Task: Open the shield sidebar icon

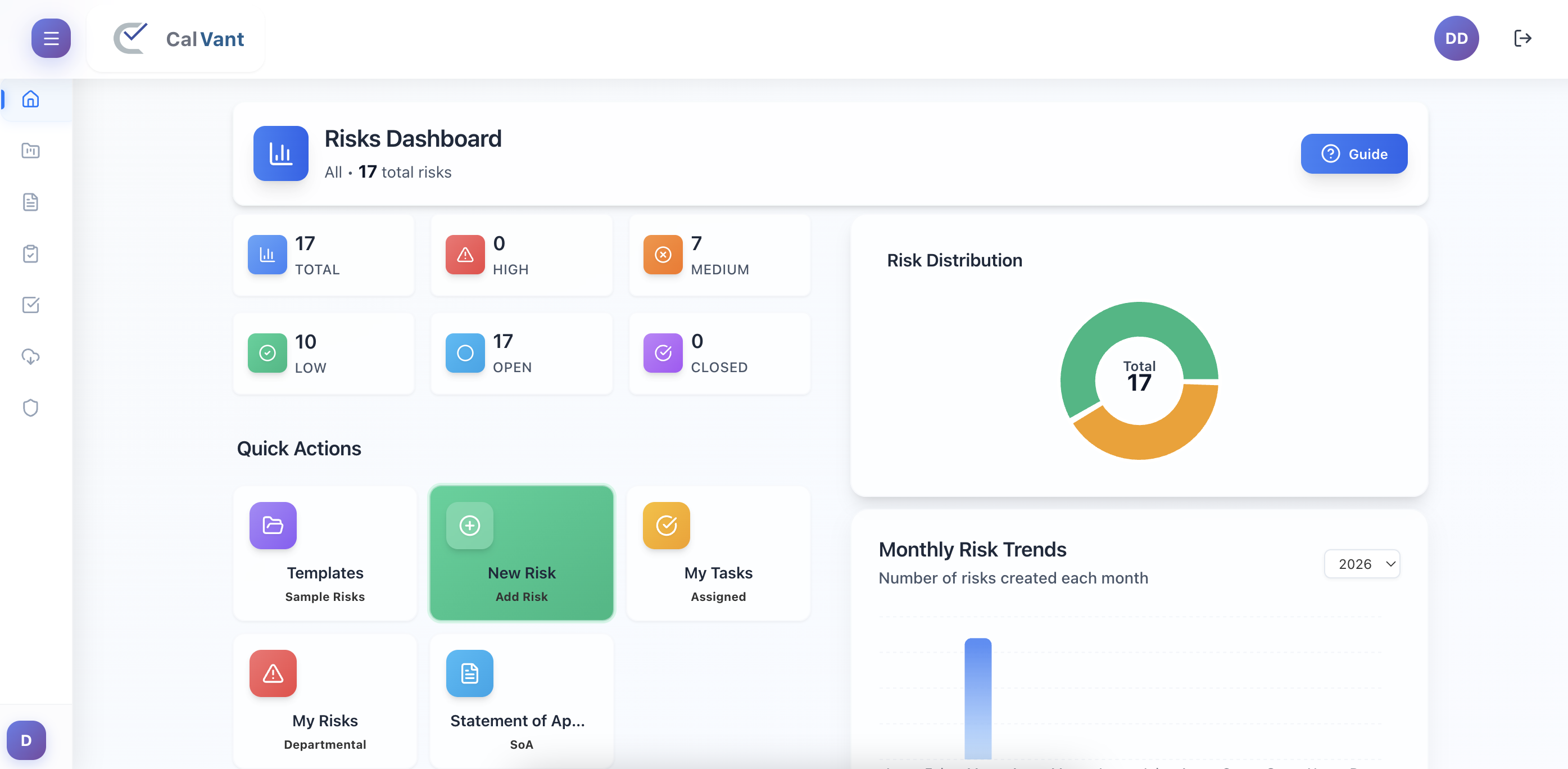Action: [30, 408]
